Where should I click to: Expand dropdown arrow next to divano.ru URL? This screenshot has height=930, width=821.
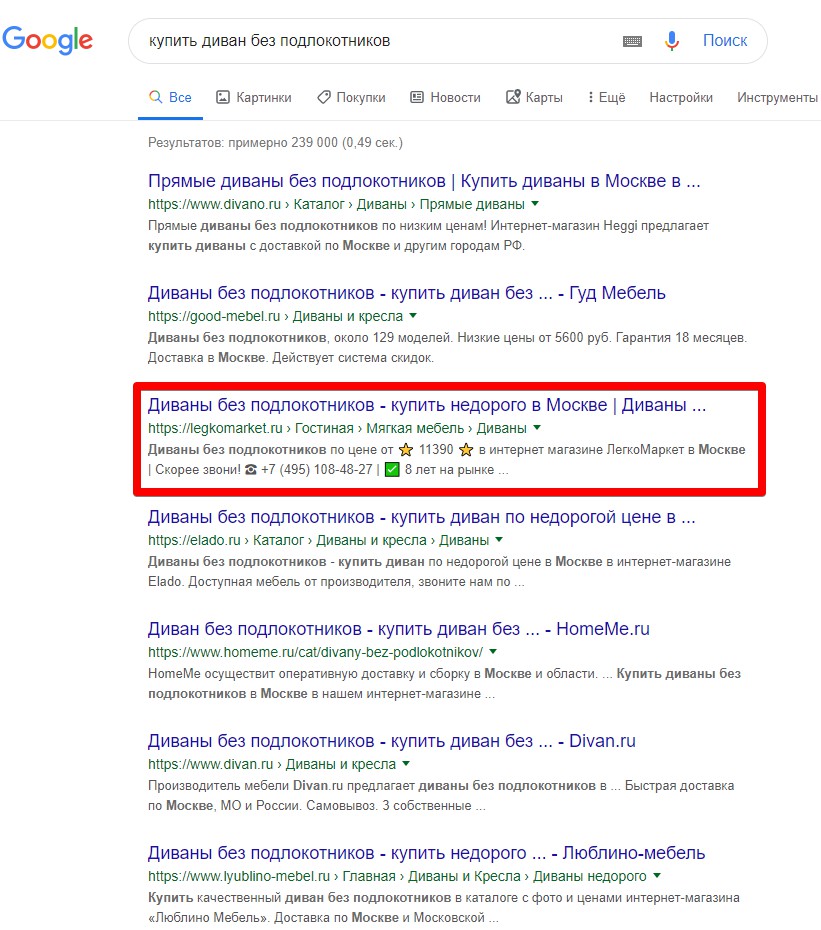tap(535, 204)
